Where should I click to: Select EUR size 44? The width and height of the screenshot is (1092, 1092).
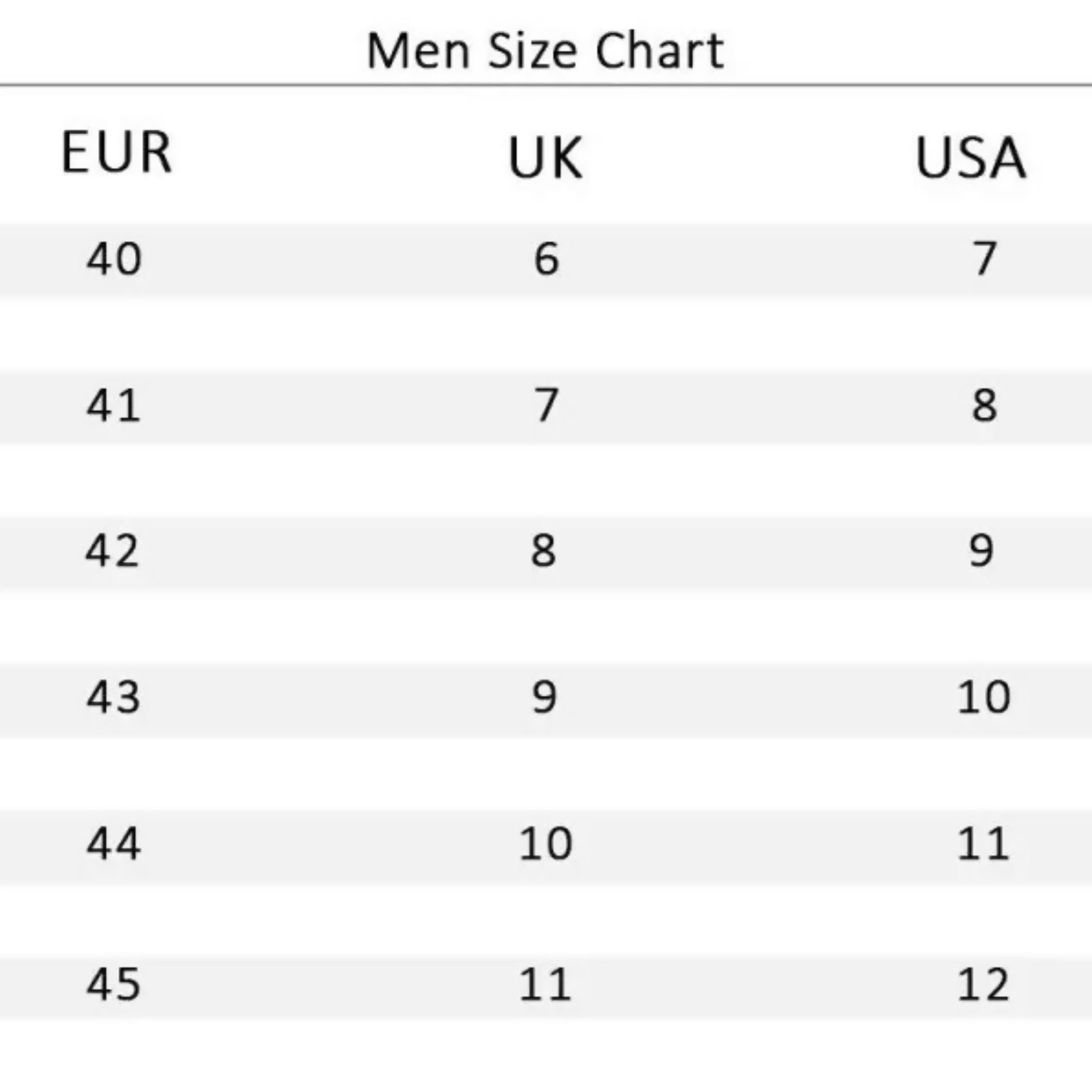(113, 844)
